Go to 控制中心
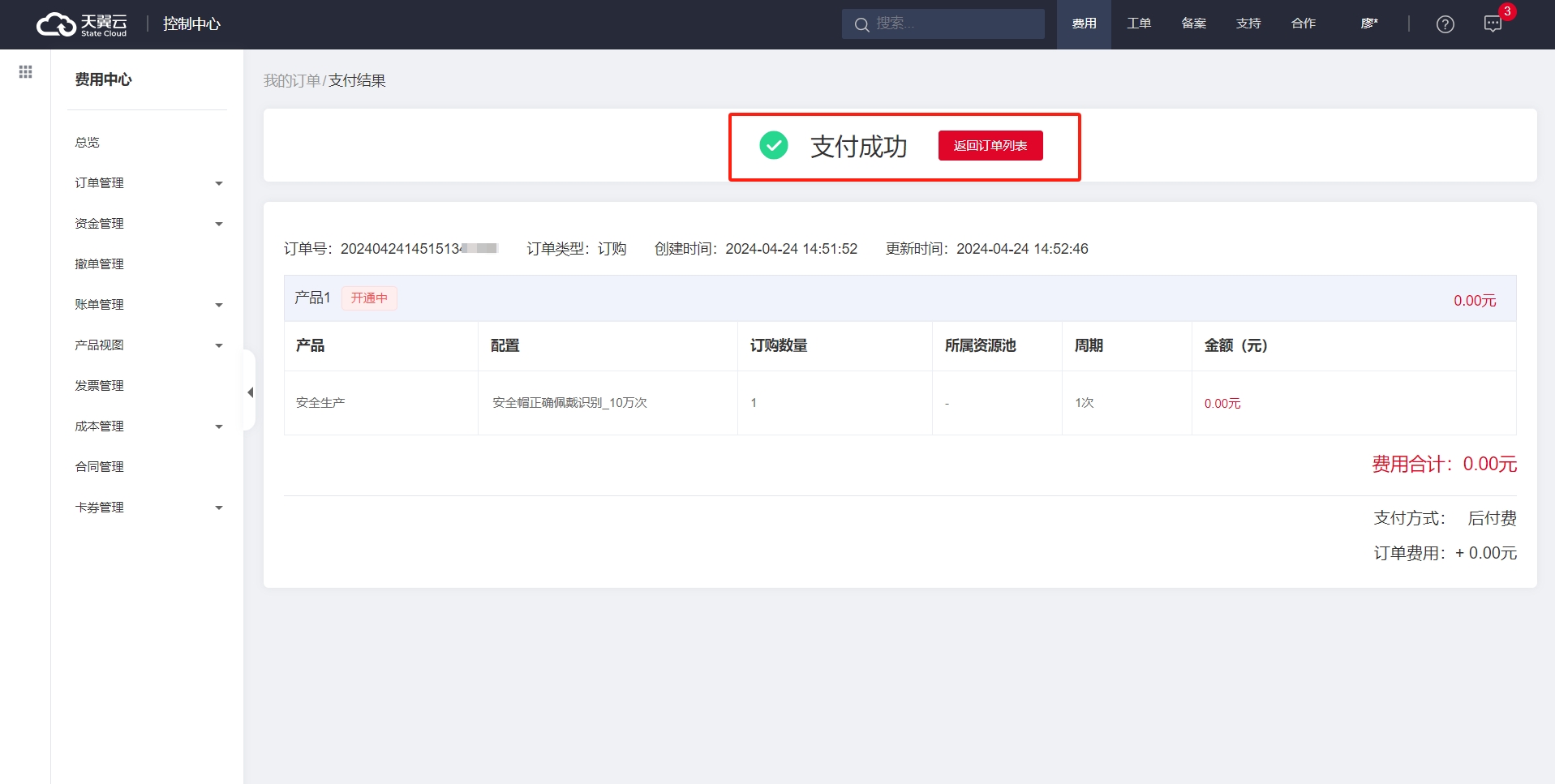 pyautogui.click(x=191, y=24)
